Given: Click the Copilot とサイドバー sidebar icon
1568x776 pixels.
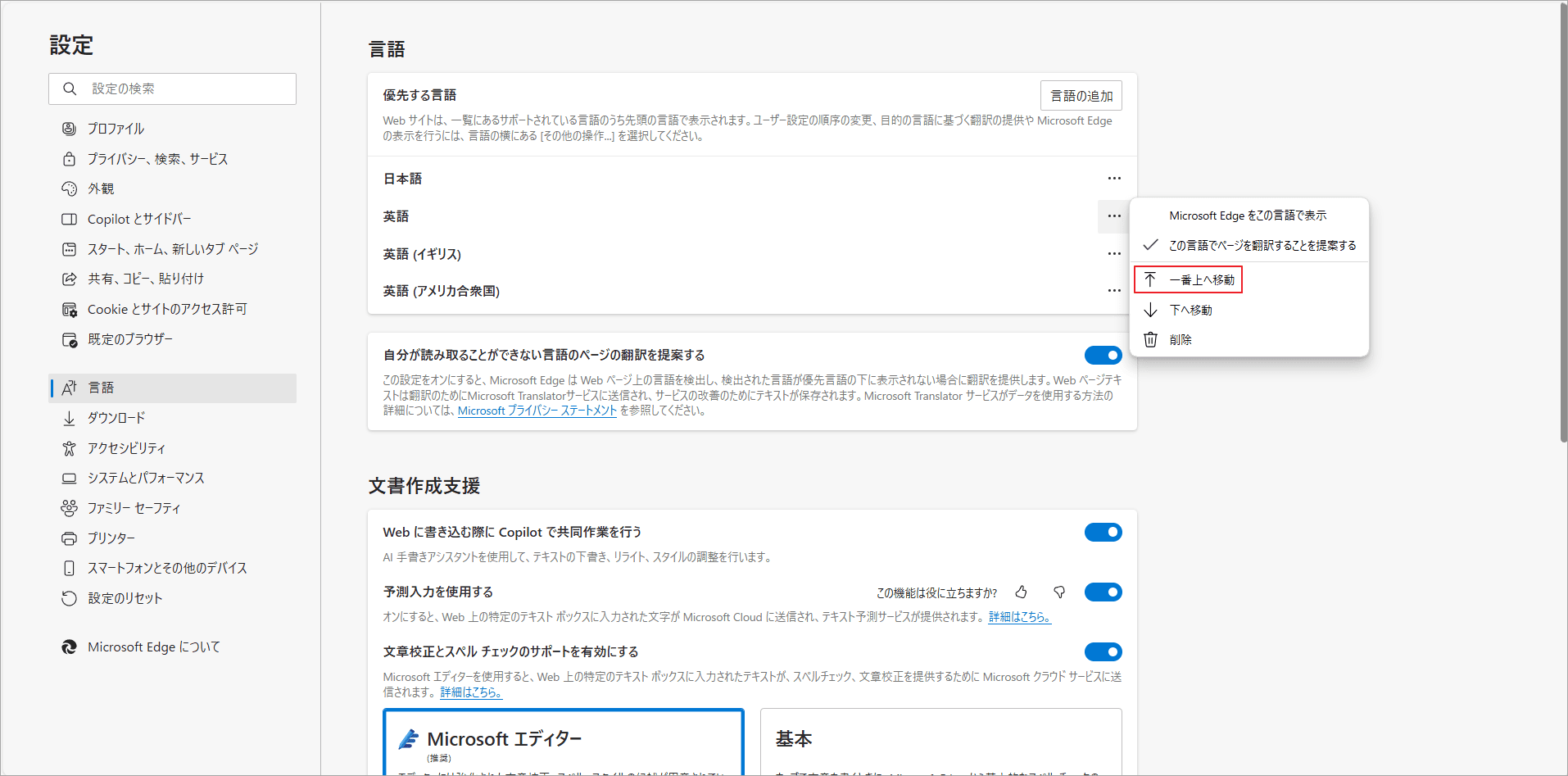Looking at the screenshot, I should (70, 219).
